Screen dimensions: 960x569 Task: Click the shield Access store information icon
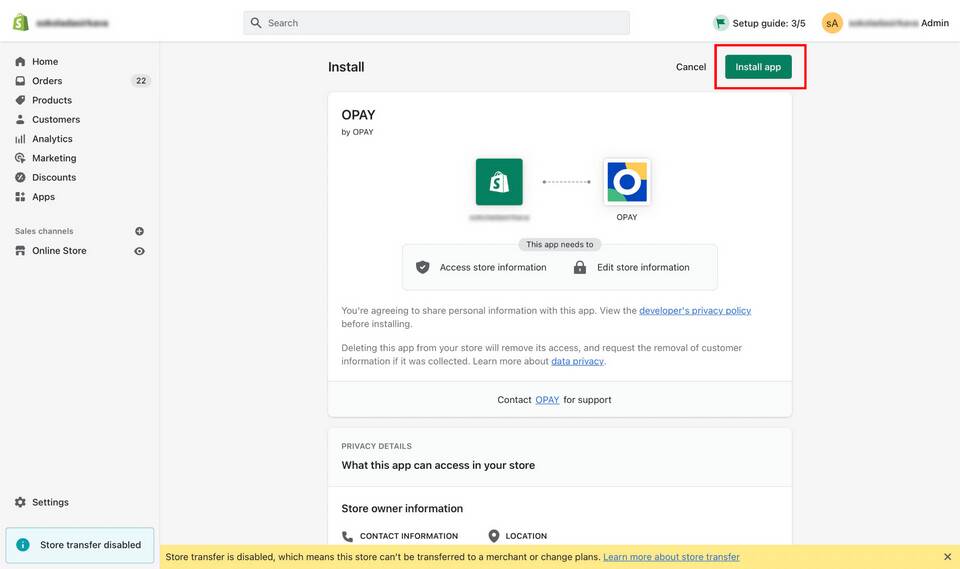(422, 267)
